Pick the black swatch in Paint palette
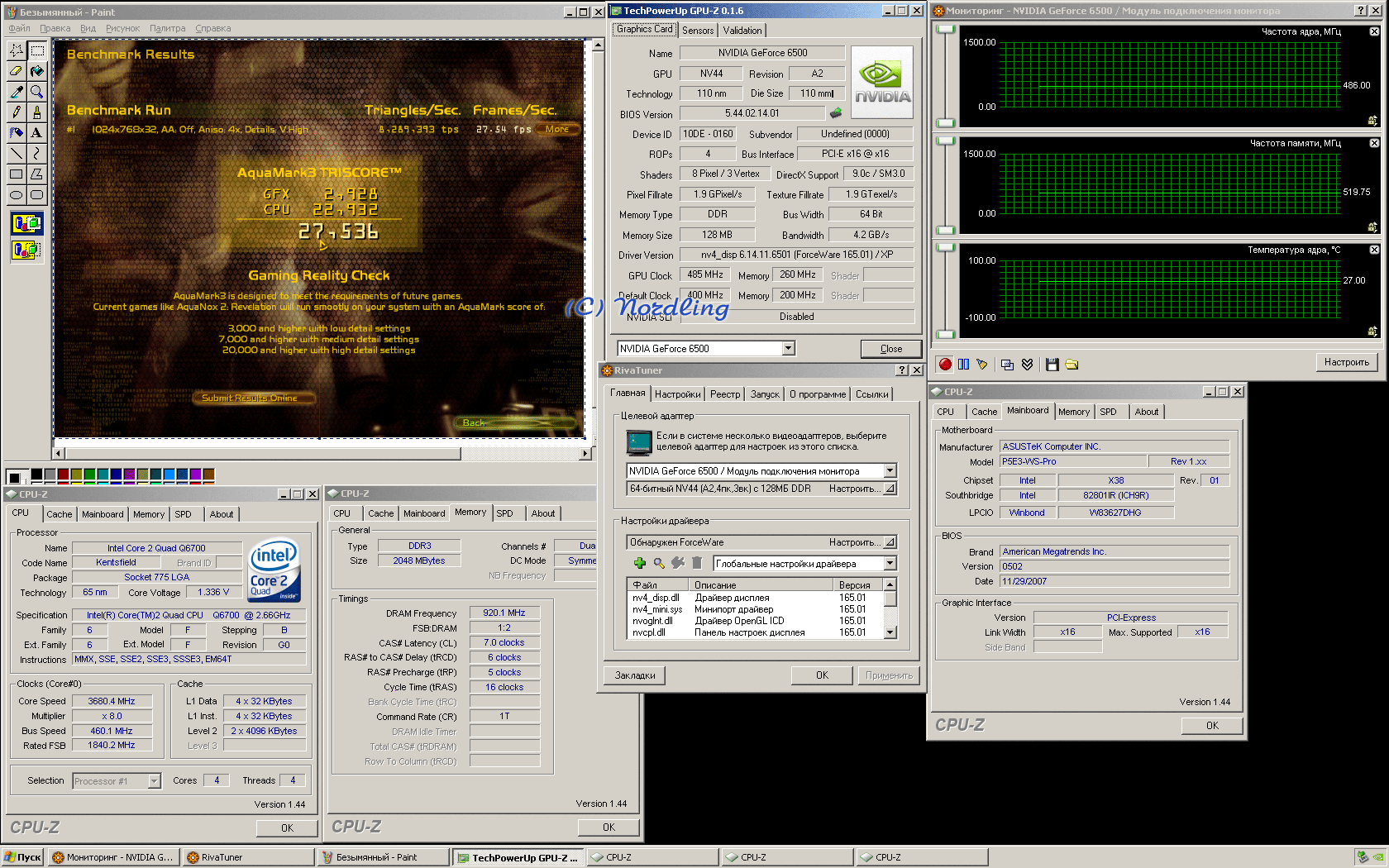 point(36,475)
